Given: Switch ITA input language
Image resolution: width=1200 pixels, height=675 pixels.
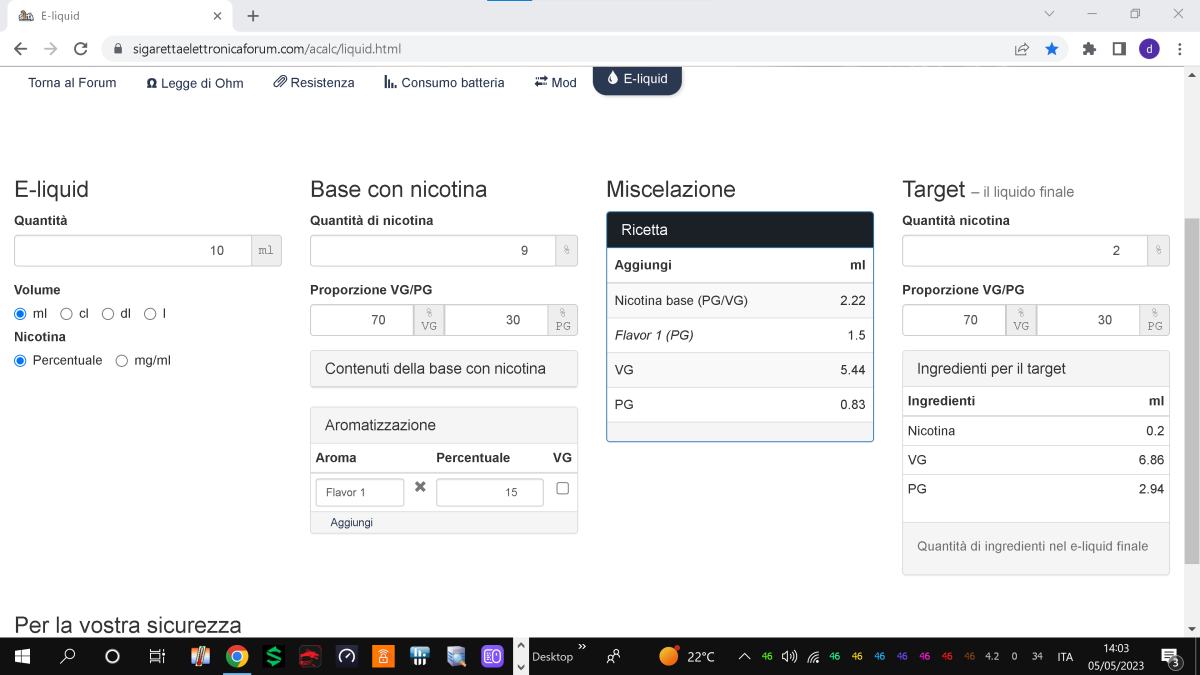Looking at the screenshot, I should click(1065, 657).
